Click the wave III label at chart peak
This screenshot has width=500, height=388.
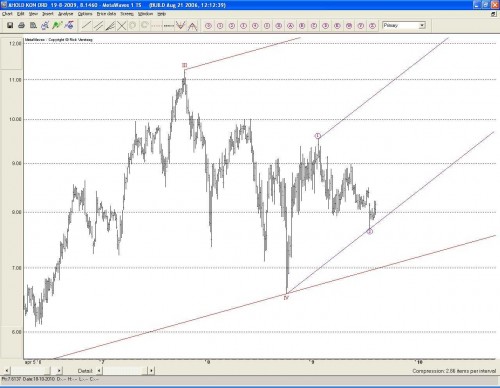184,65
